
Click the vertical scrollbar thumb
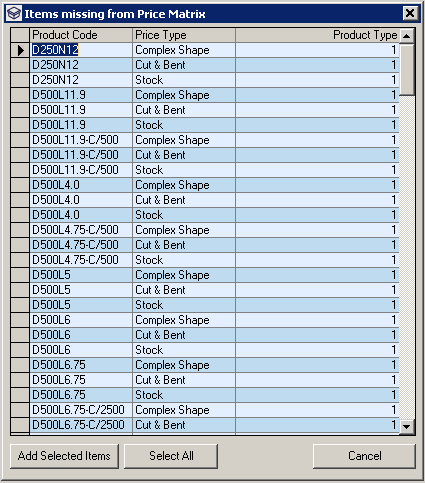(x=407, y=69)
